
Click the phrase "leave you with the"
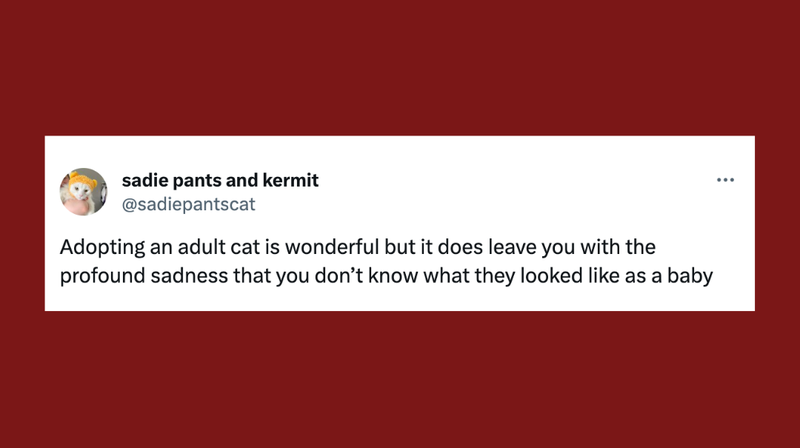572,247
